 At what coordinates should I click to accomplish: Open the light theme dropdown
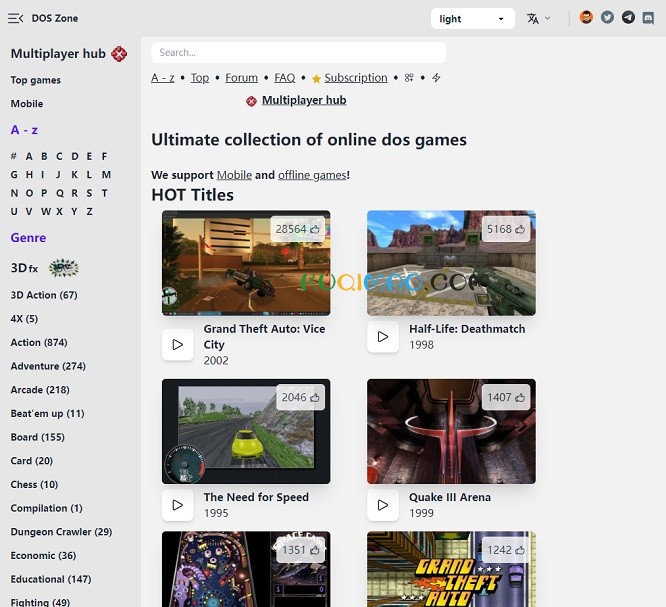473,19
